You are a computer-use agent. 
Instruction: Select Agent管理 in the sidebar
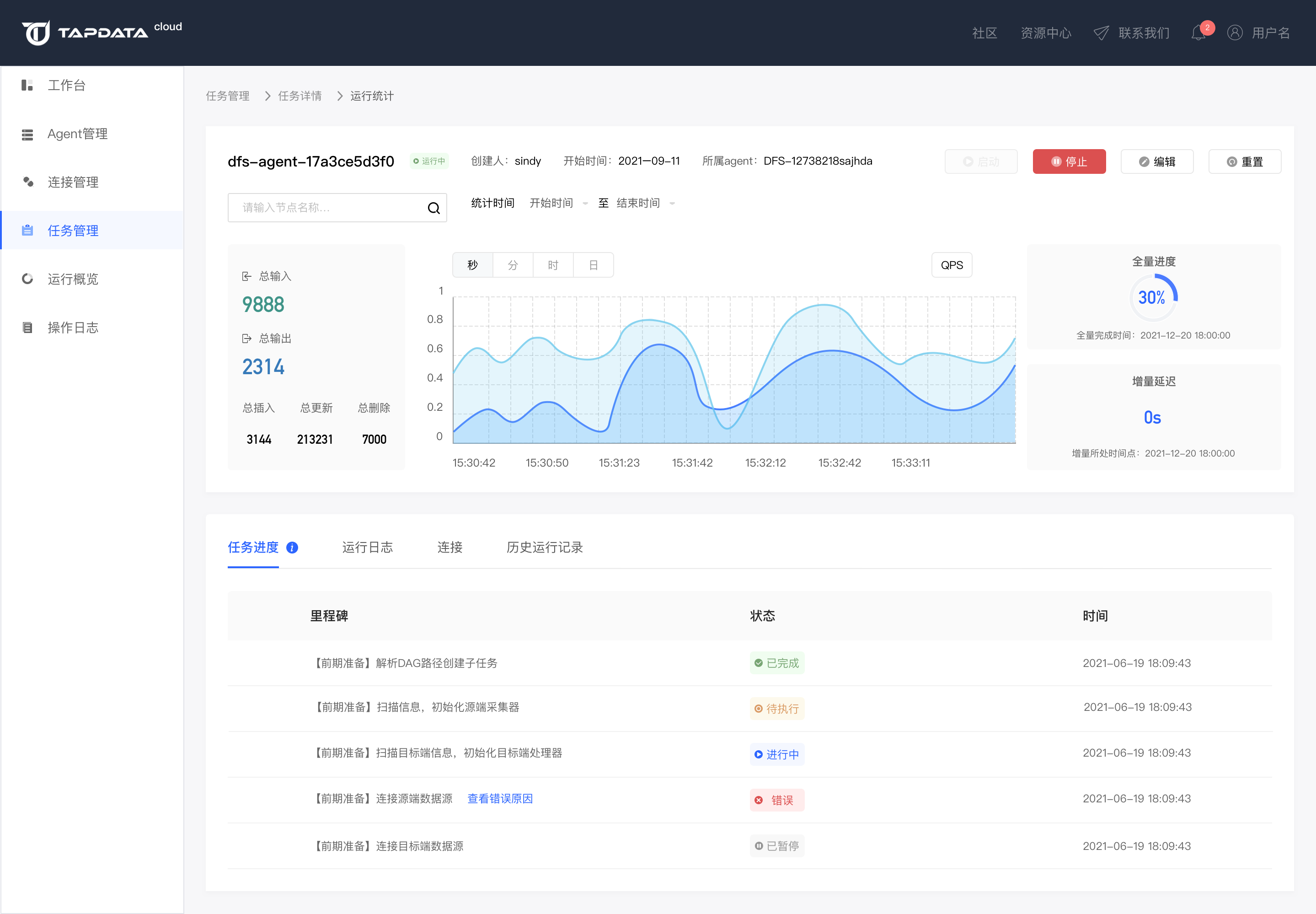[77, 134]
